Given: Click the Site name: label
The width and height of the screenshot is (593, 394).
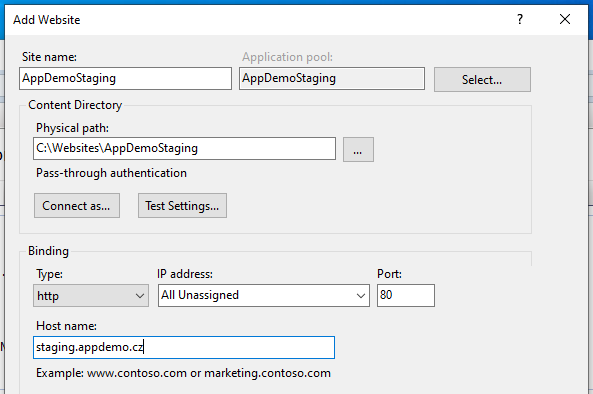Looking at the screenshot, I should pos(49,57).
